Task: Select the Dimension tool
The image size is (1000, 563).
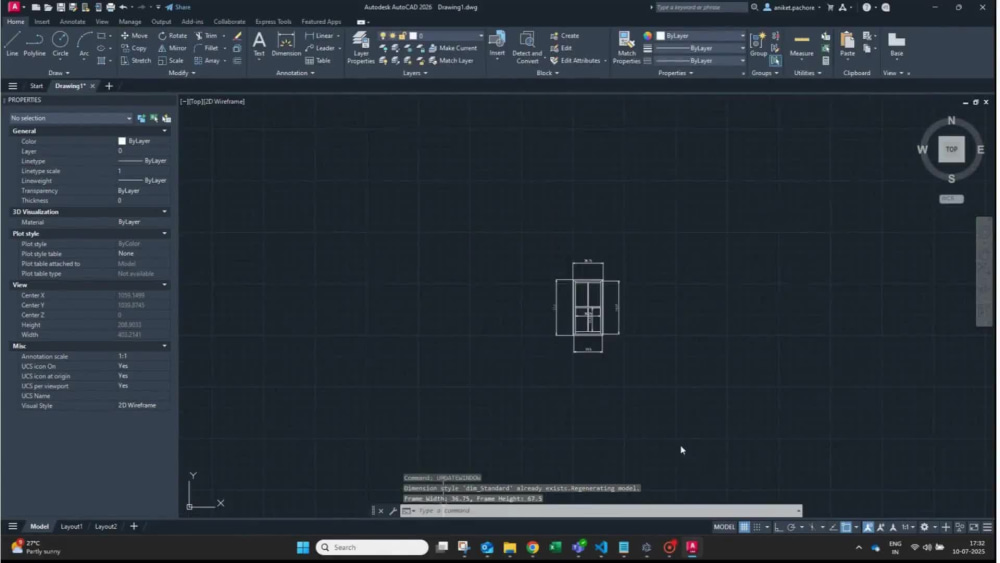Action: pos(286,44)
